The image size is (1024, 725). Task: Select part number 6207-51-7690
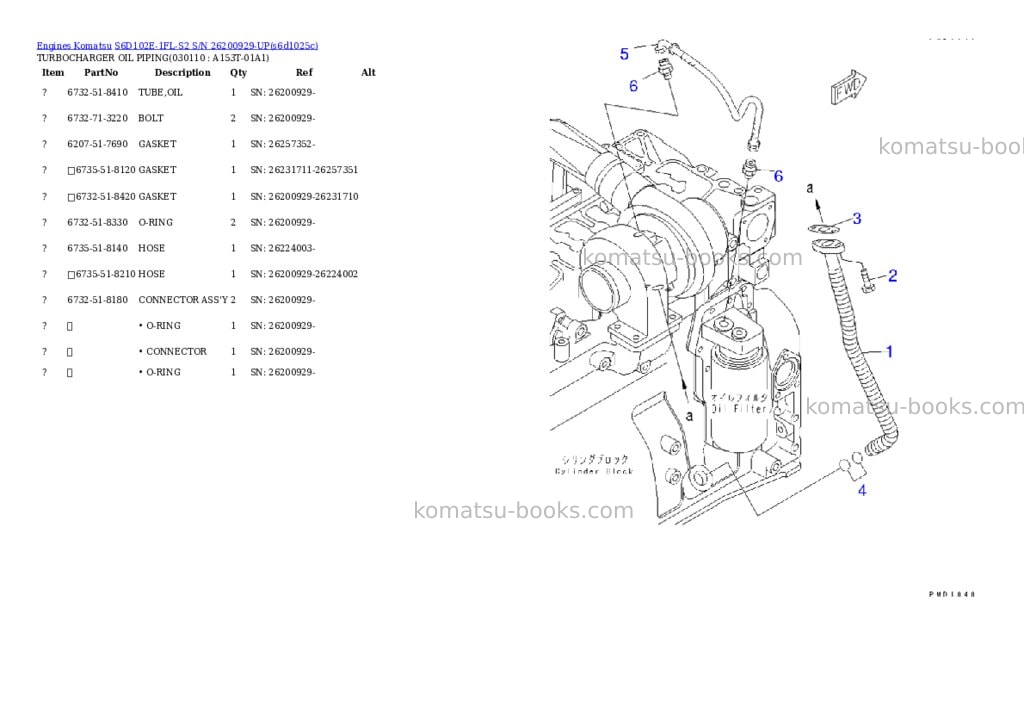point(97,144)
